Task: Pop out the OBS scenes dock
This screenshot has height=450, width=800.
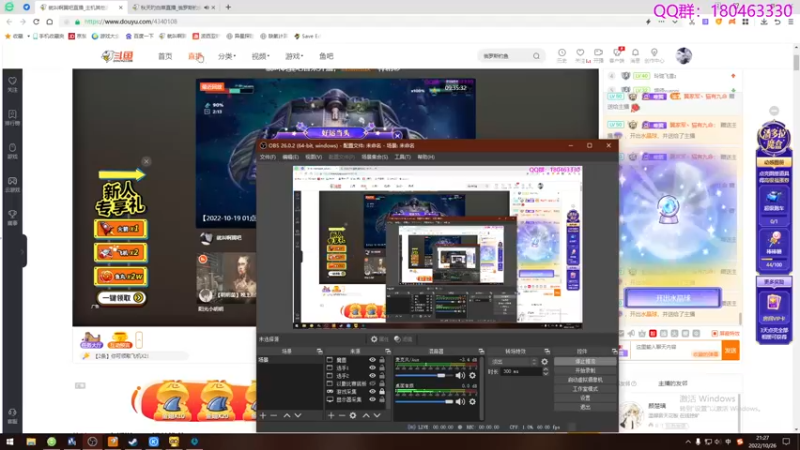Action: 319,351
